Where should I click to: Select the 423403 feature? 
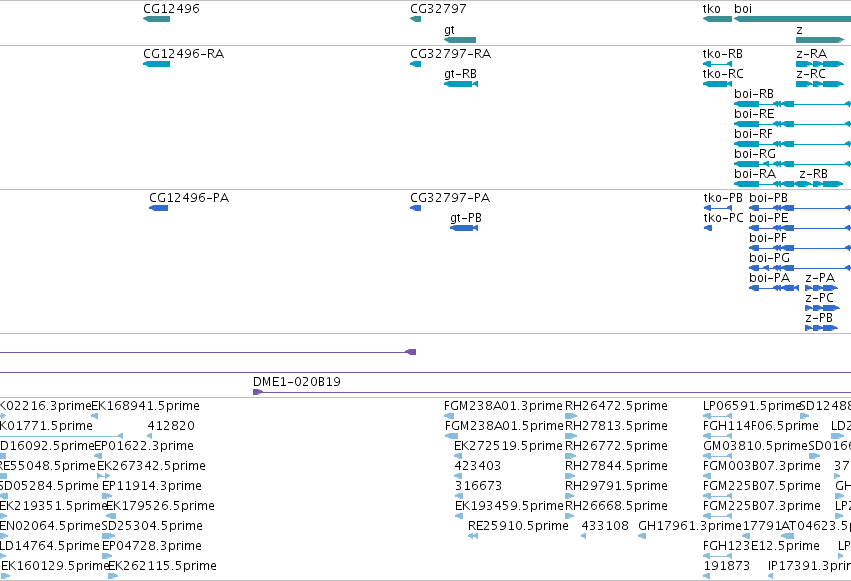point(459,477)
